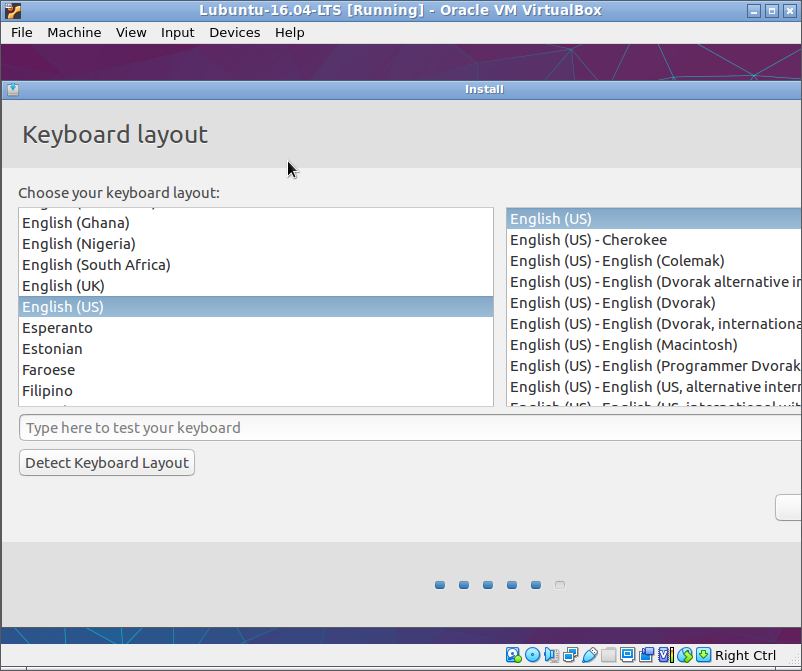Open the audio settings status icon
Image resolution: width=802 pixels, height=671 pixels.
(551, 655)
